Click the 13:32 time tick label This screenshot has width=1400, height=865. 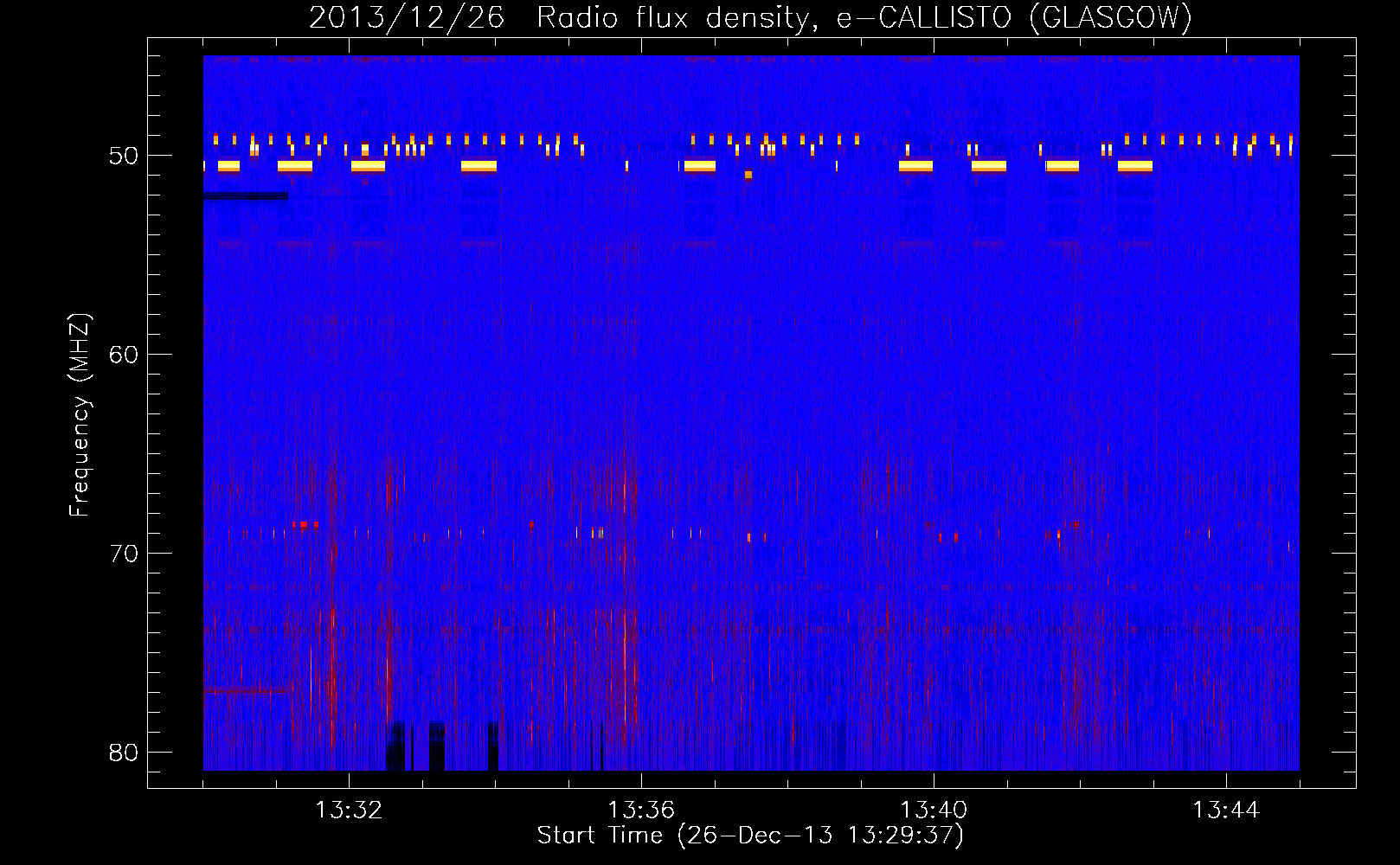[349, 811]
